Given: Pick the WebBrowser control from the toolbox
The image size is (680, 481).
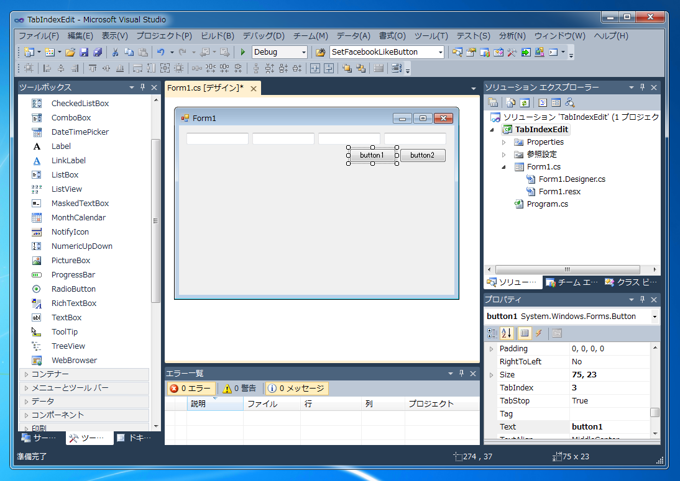Looking at the screenshot, I should (74, 360).
